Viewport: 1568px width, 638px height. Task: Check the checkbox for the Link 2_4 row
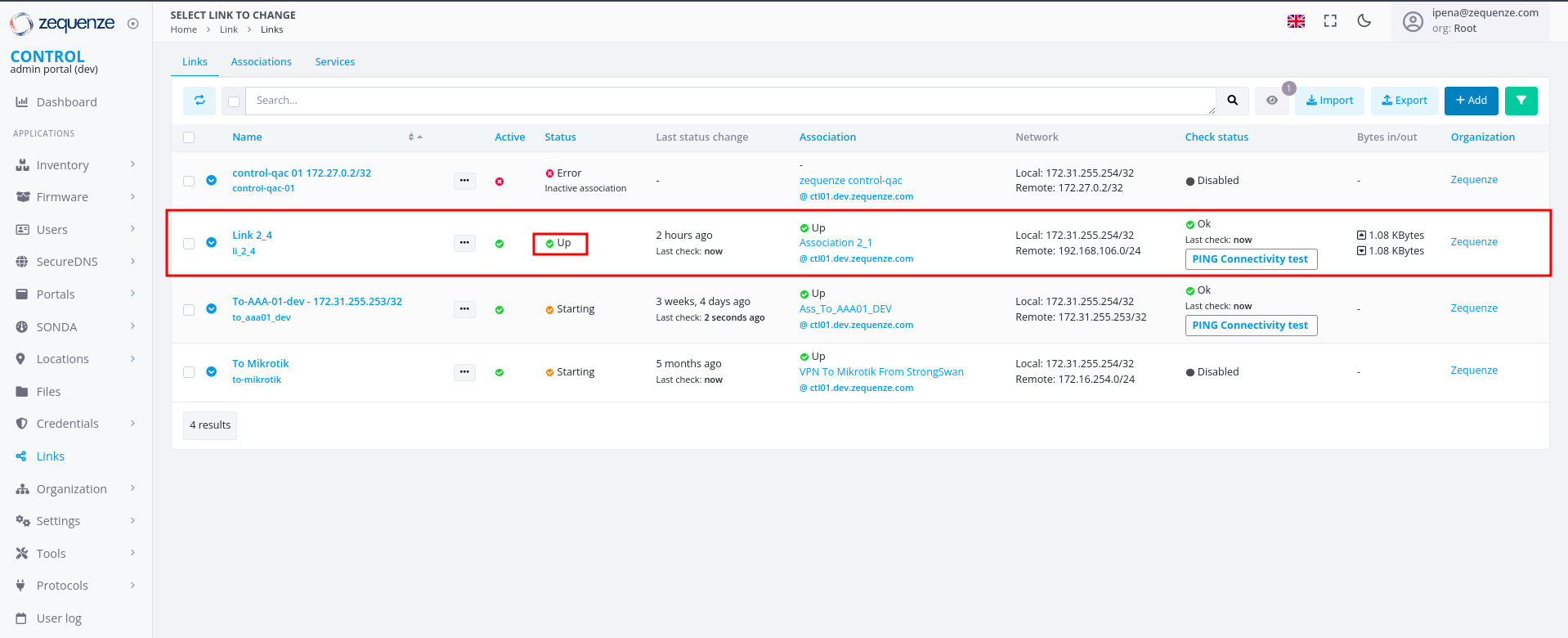[189, 244]
